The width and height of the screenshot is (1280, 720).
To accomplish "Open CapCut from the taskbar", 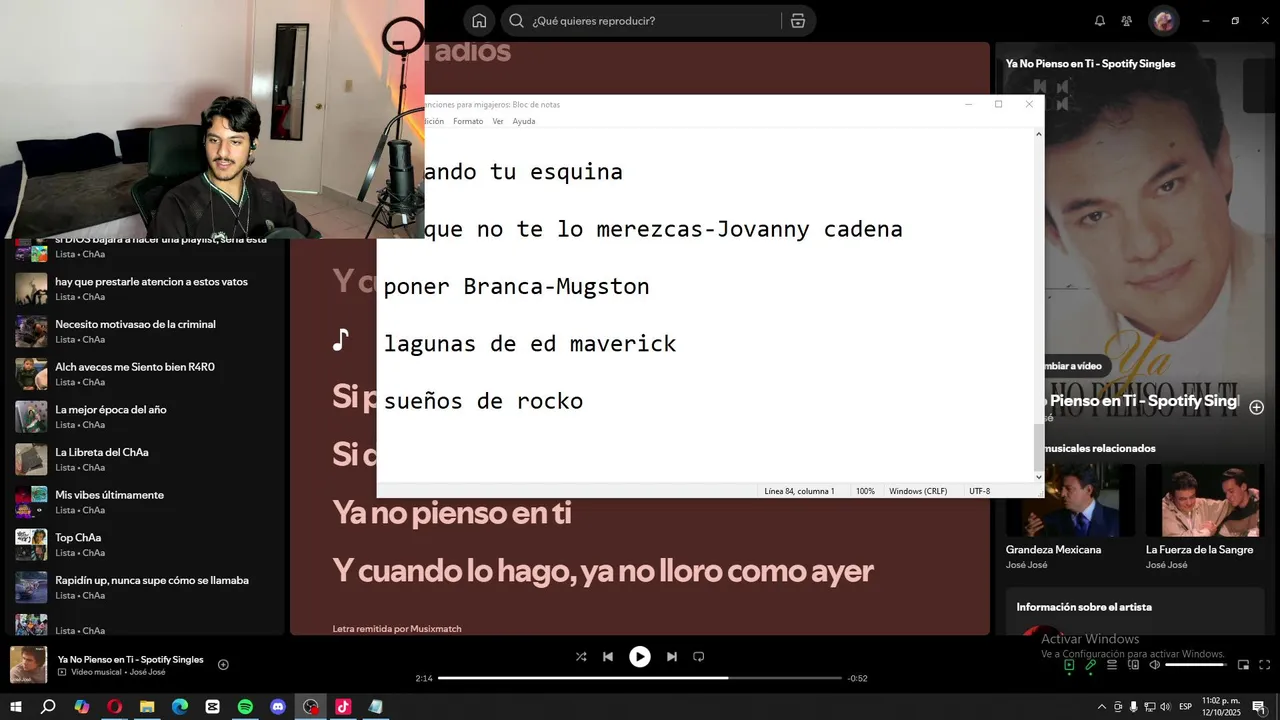I will point(212,707).
